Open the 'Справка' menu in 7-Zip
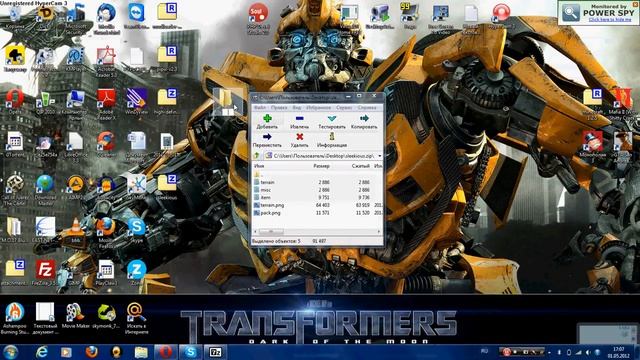The image size is (640, 360). (367, 108)
